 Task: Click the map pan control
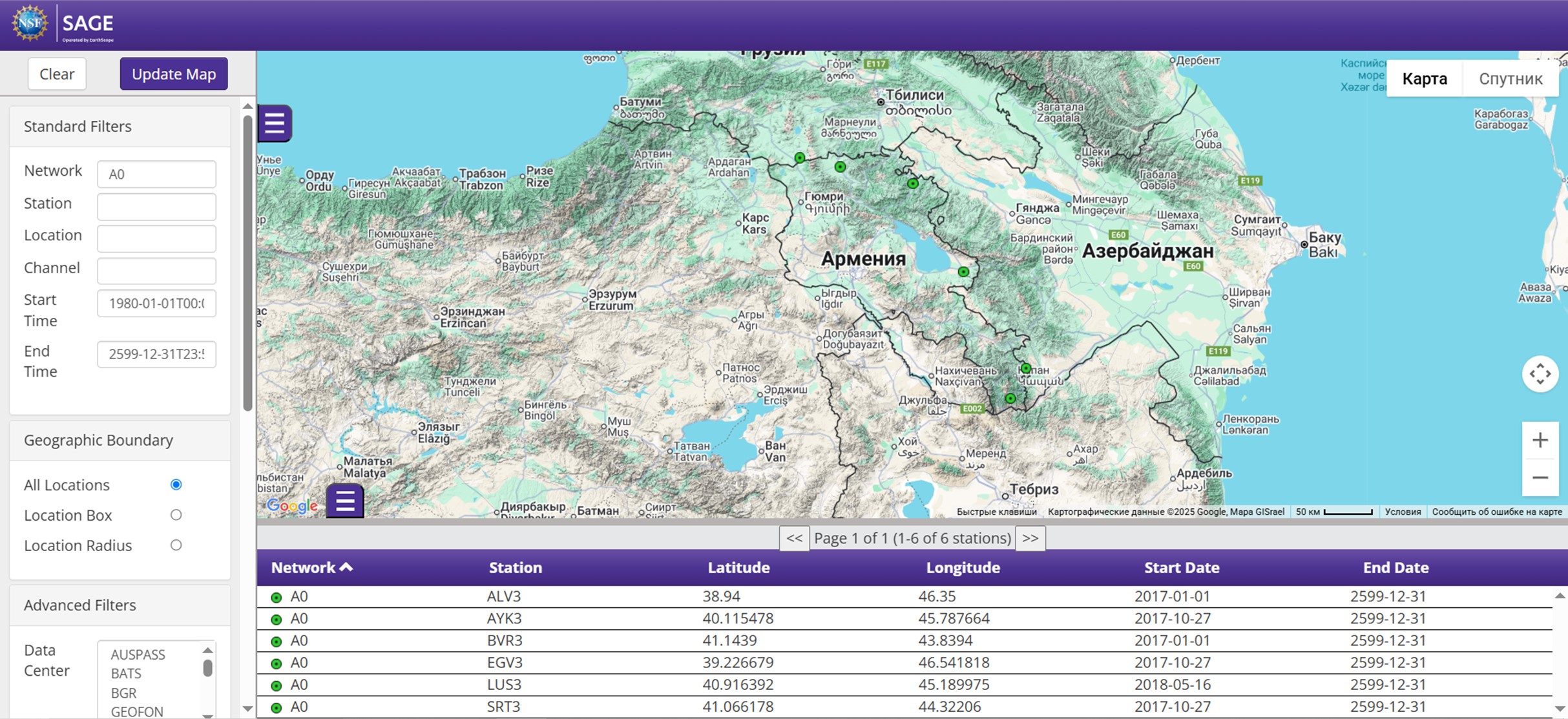[x=1540, y=373]
